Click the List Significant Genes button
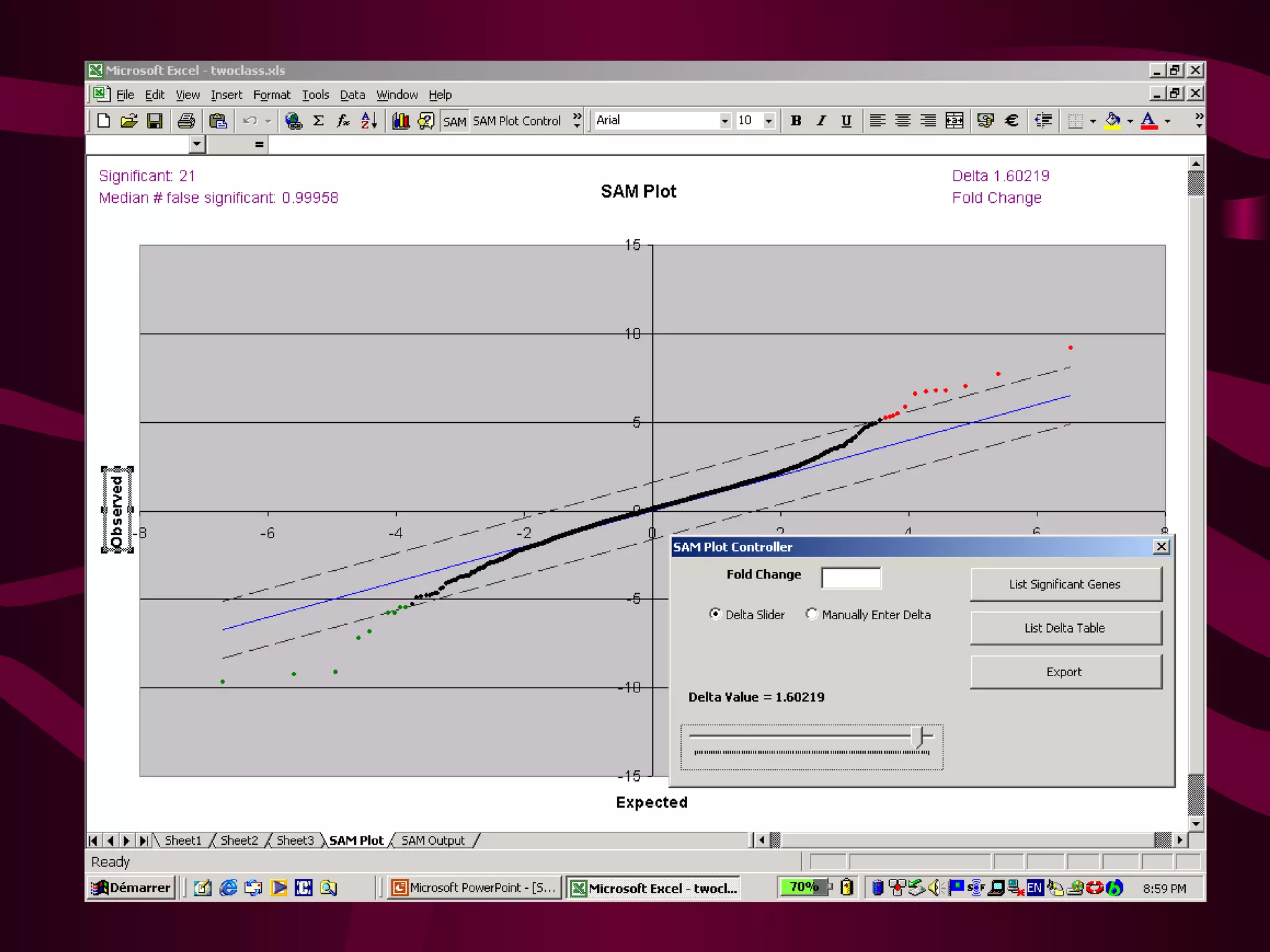1270x952 pixels. pyautogui.click(x=1065, y=584)
